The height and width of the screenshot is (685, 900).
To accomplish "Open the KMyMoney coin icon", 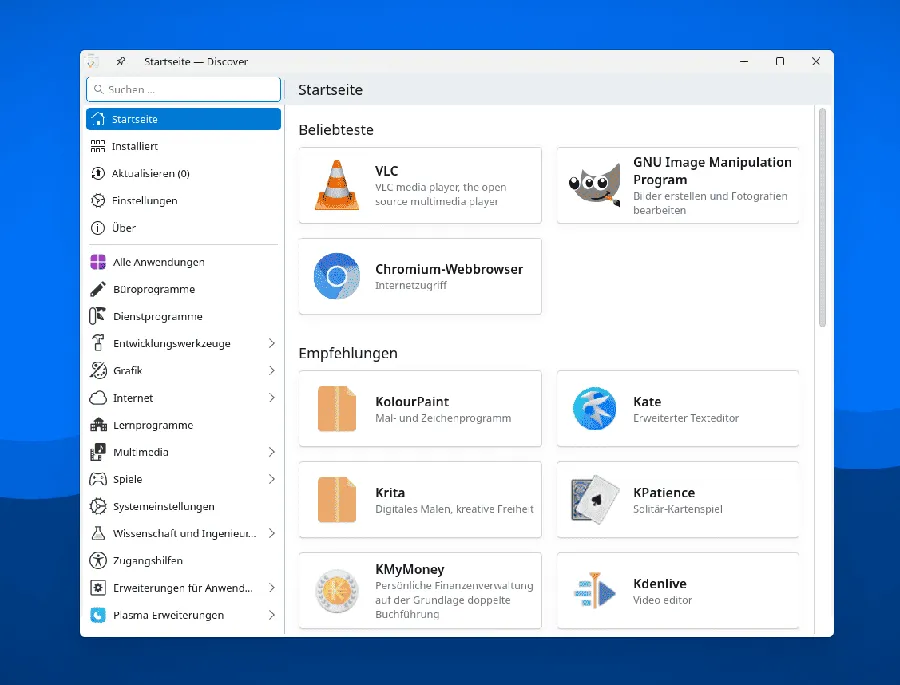I will pyautogui.click(x=337, y=590).
